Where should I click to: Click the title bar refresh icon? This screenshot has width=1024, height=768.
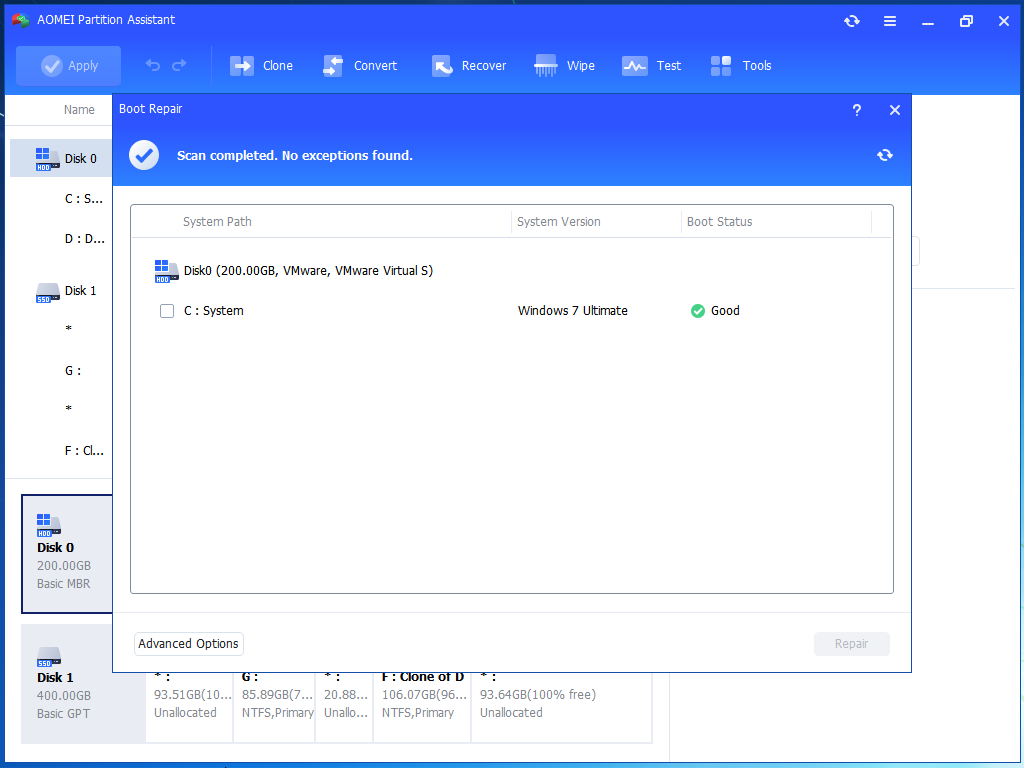851,21
